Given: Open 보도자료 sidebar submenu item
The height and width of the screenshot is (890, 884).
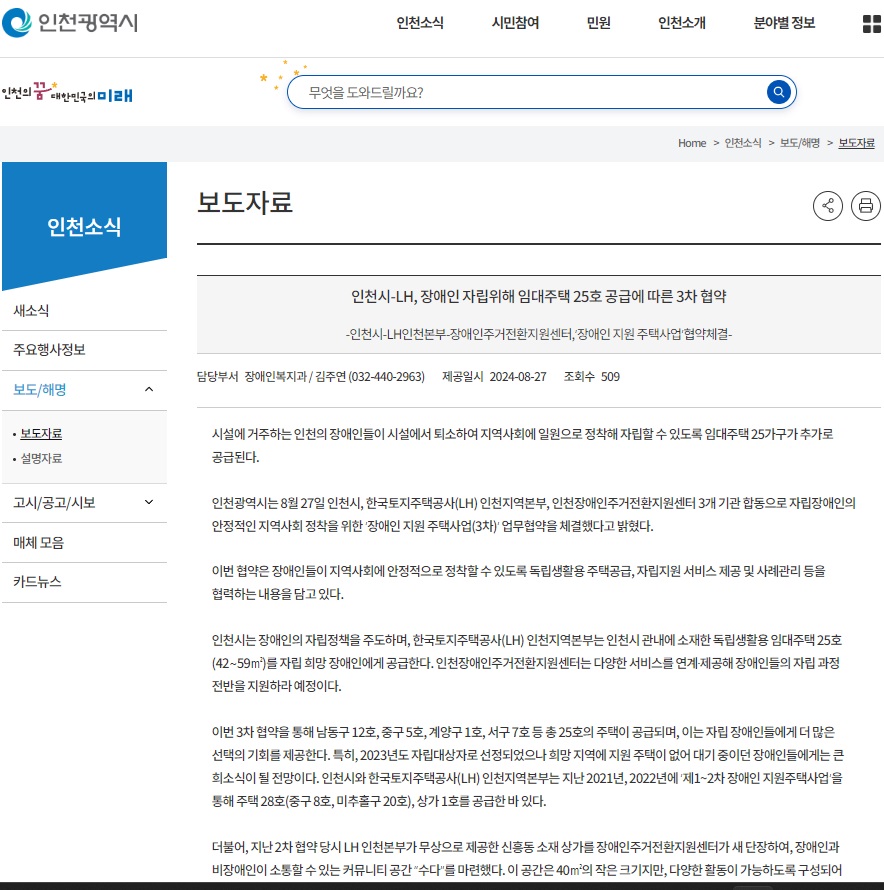Looking at the screenshot, I should 41,434.
